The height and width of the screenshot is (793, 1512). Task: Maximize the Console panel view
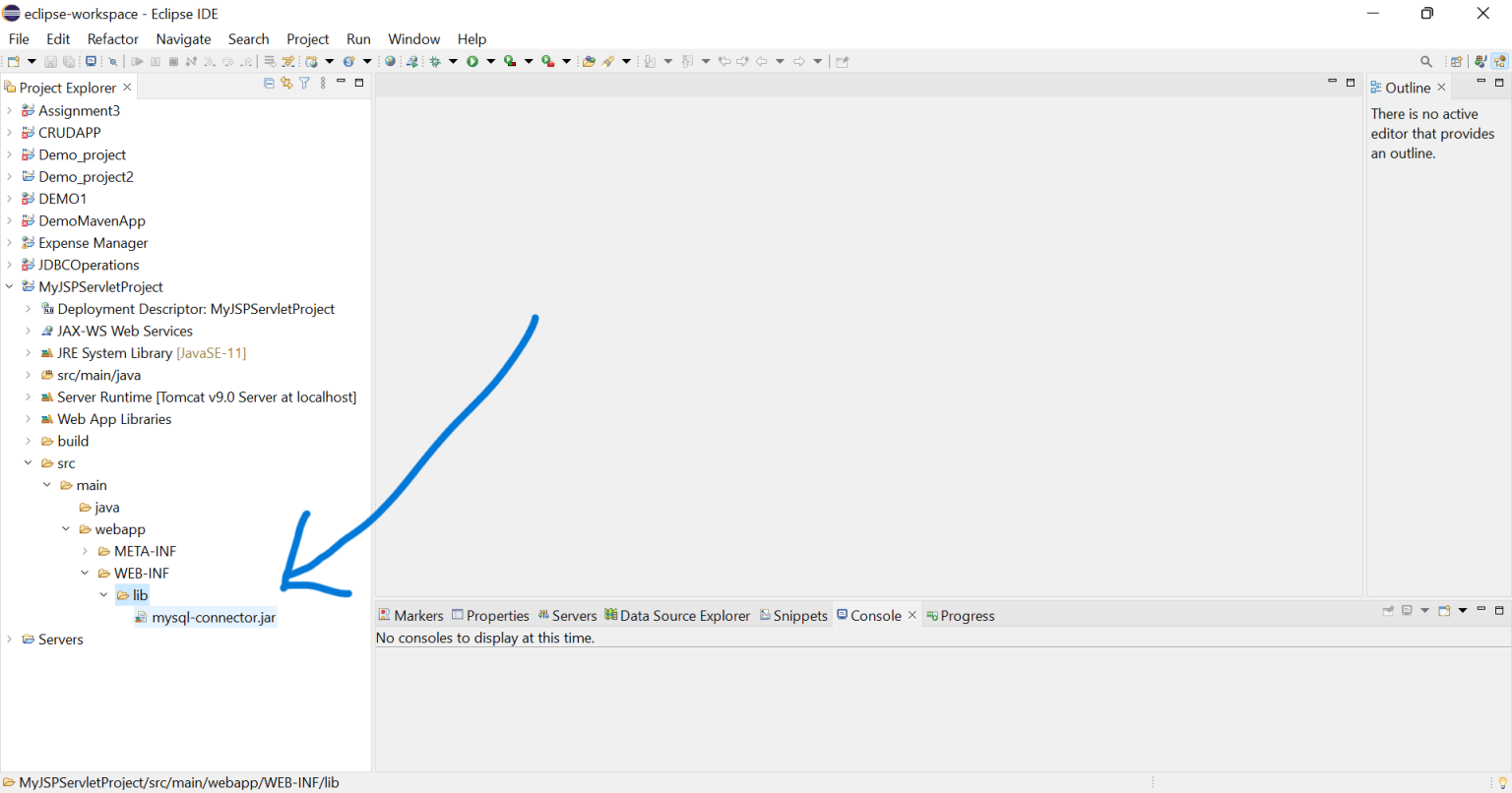[1499, 611]
